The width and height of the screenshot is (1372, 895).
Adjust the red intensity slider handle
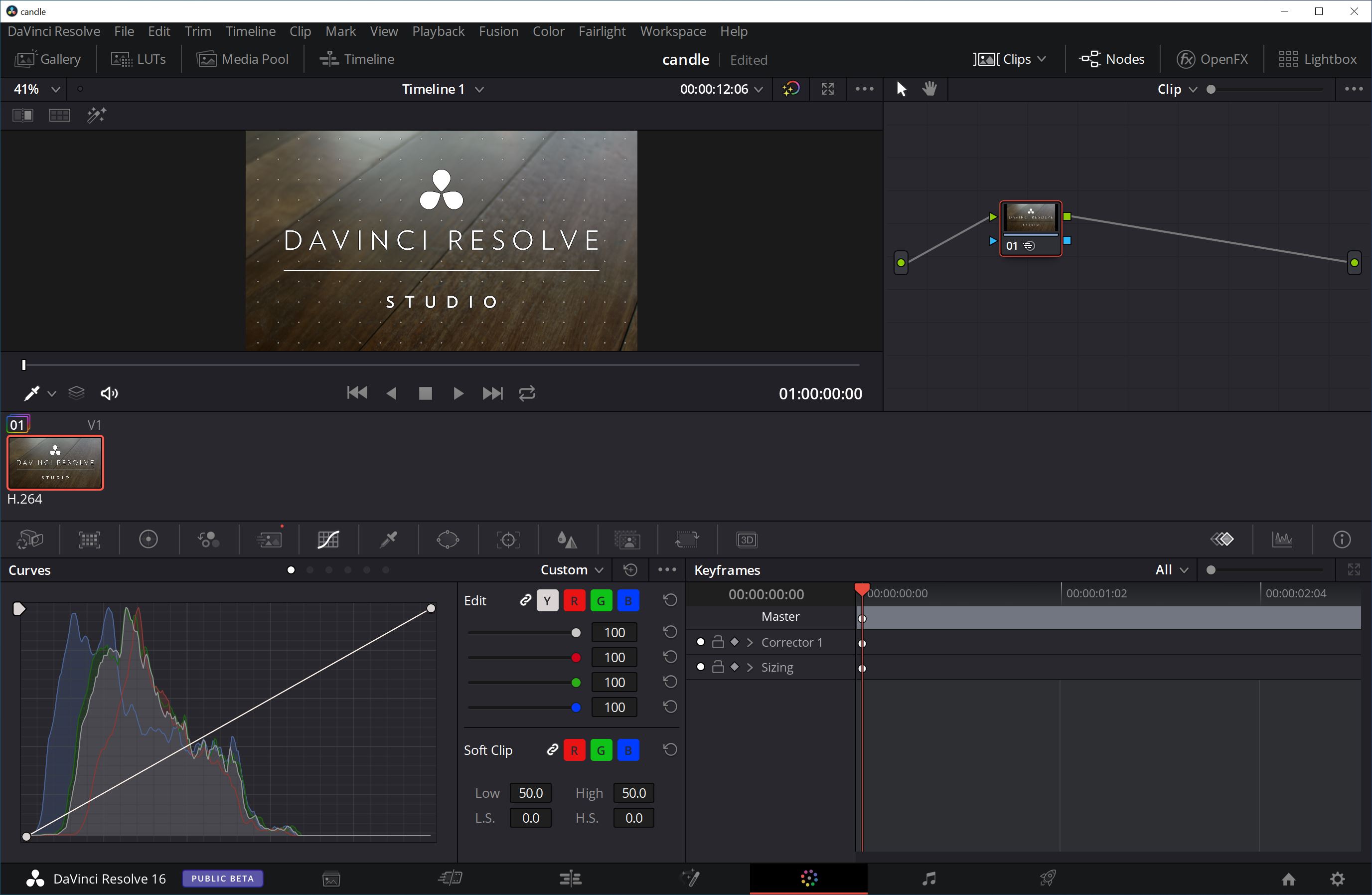575,657
